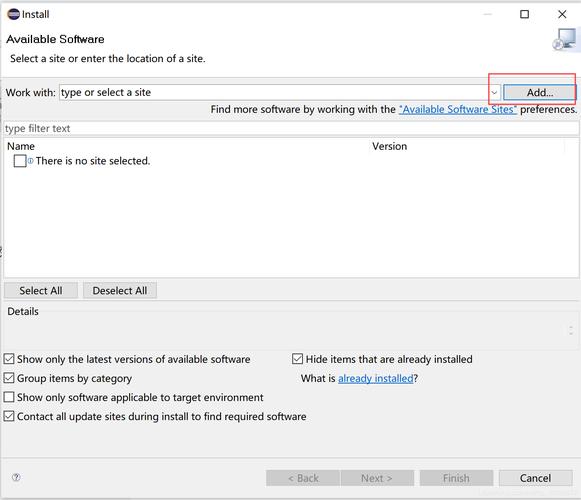Screen dimensions: 581x500
Task: Toggle Hide items that are already installed
Action: pos(297,359)
